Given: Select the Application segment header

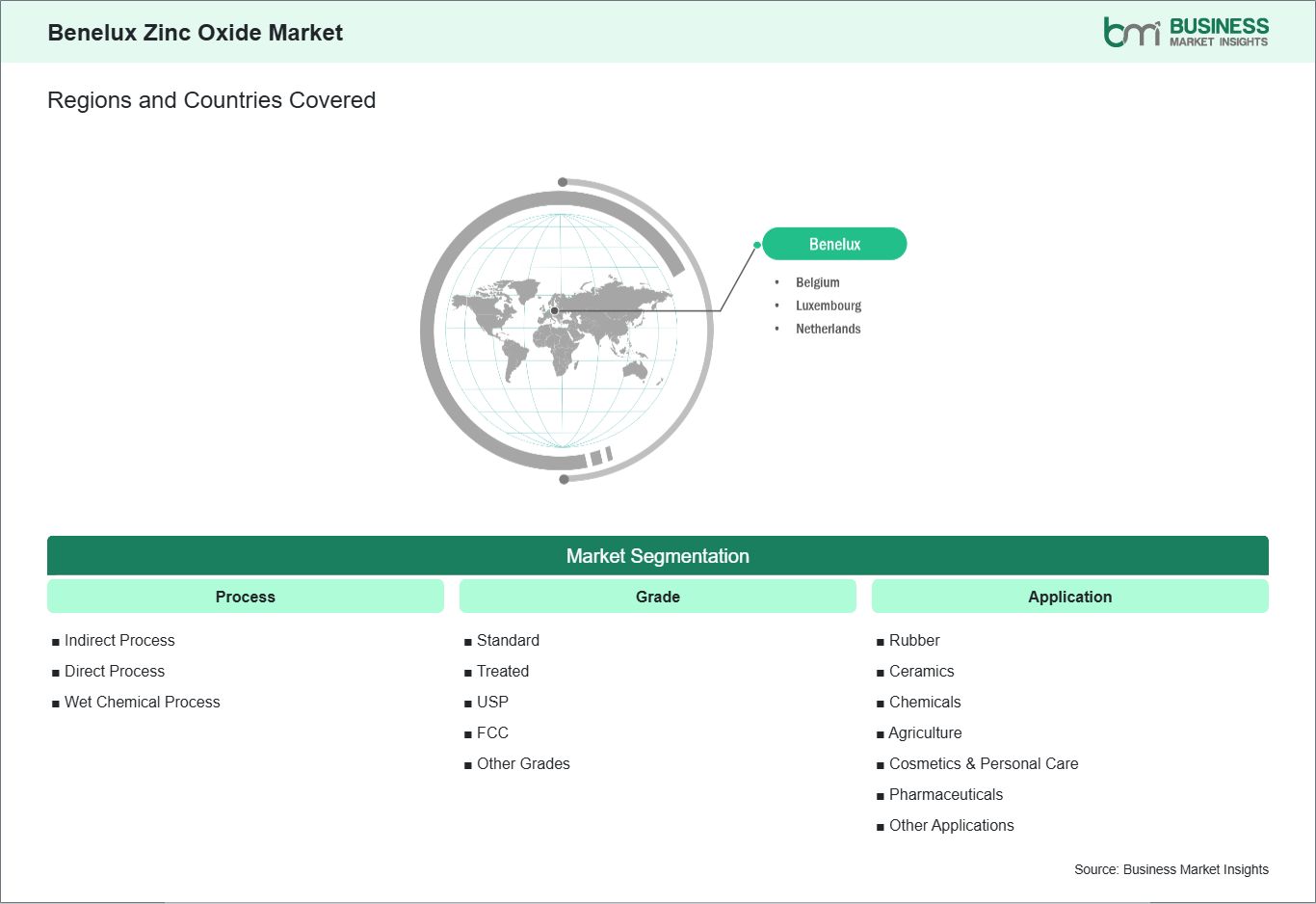Looking at the screenshot, I should pyautogui.click(x=1070, y=597).
